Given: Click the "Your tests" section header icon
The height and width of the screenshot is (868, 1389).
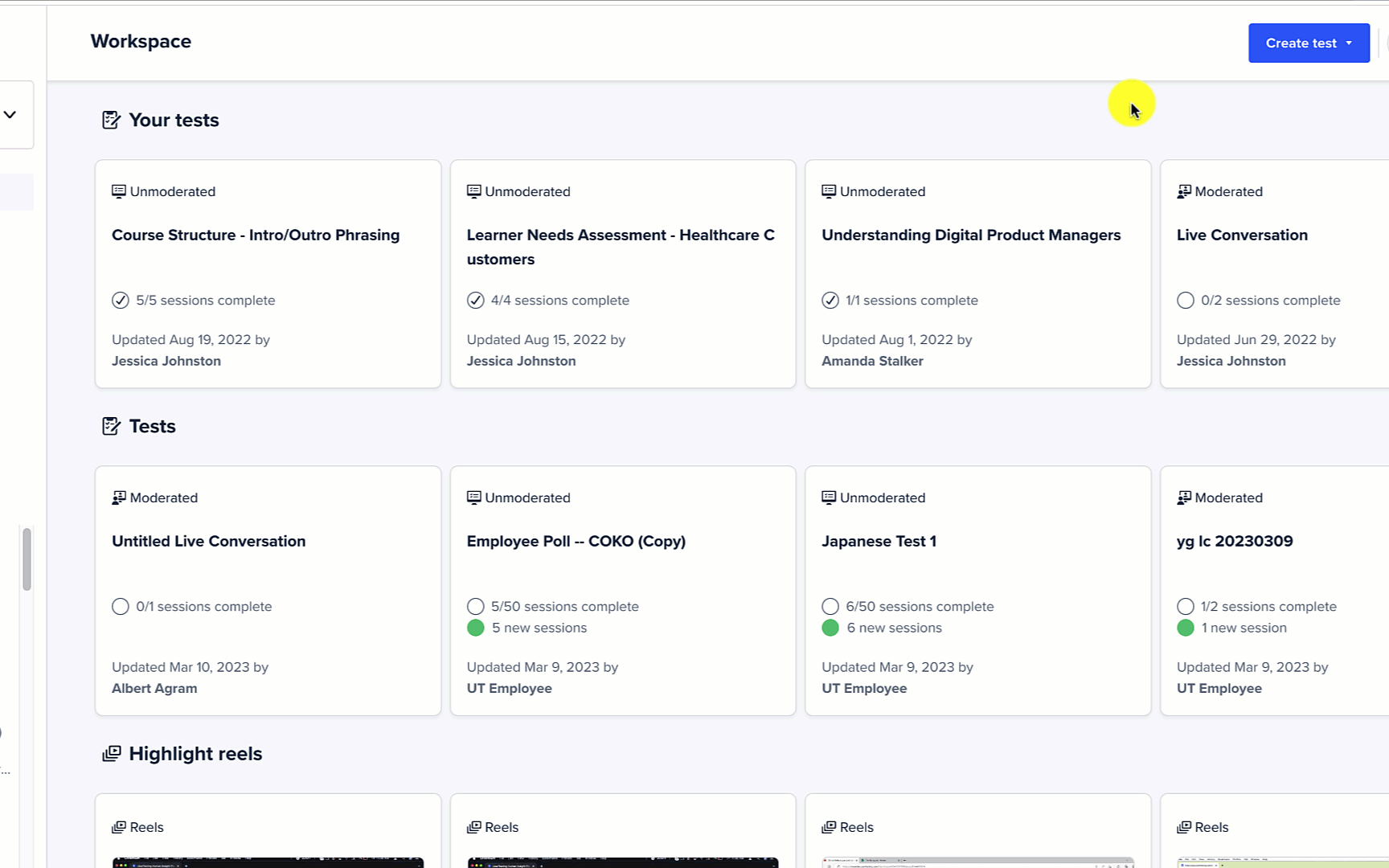Looking at the screenshot, I should (111, 119).
